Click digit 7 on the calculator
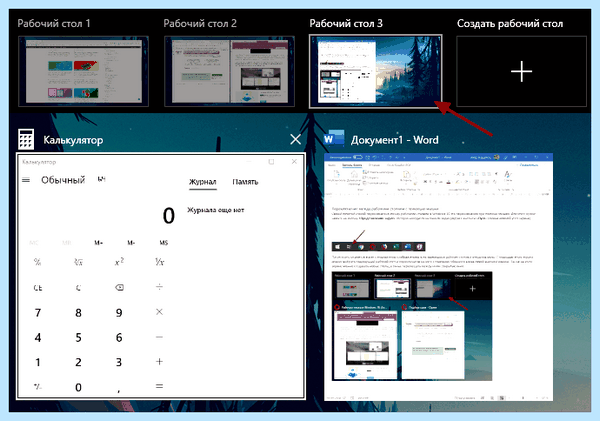Screen dimensions: 600x421 (38, 313)
